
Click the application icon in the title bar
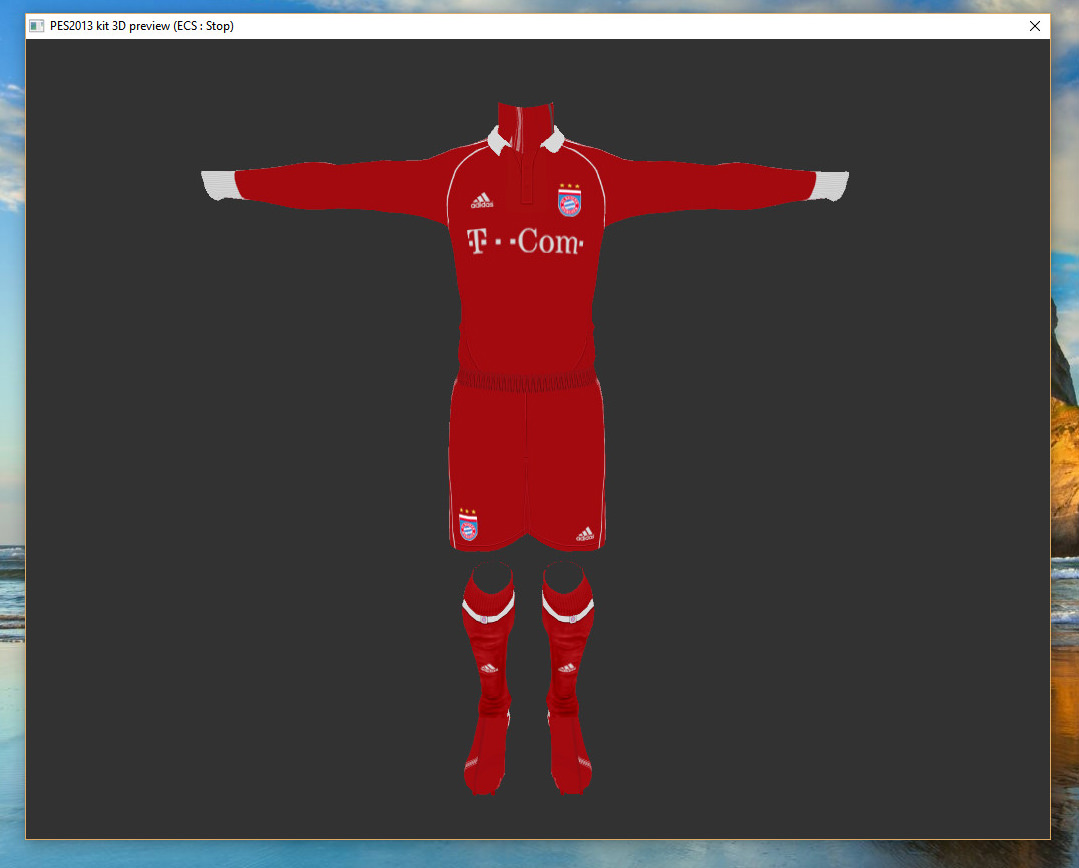[x=37, y=26]
